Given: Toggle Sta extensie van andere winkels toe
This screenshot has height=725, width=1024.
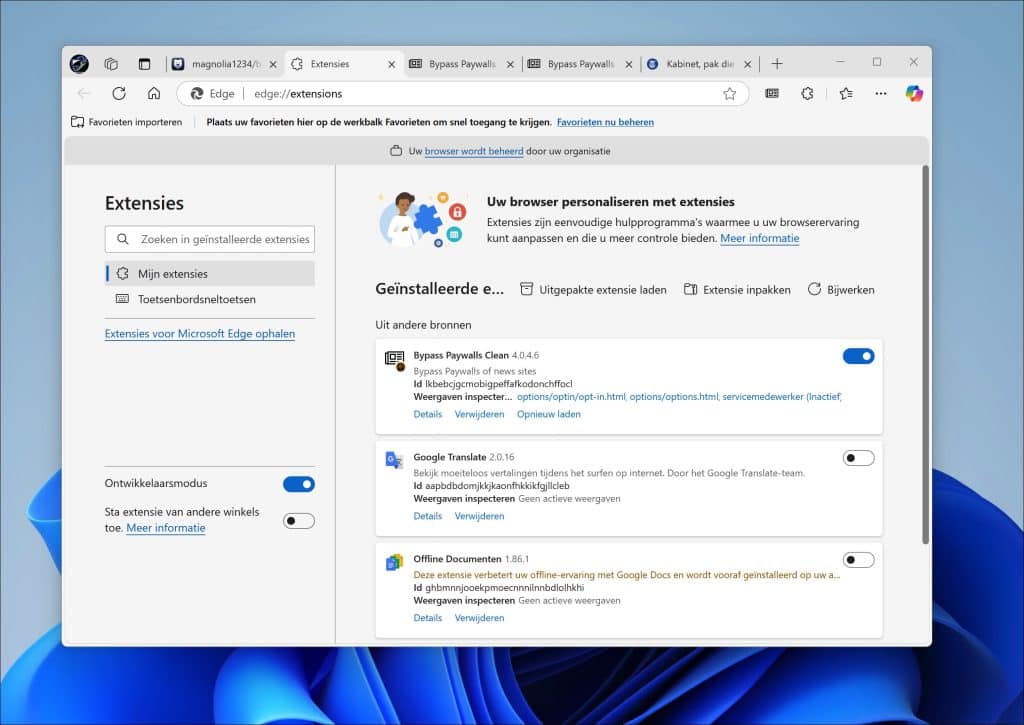Looking at the screenshot, I should point(298,521).
